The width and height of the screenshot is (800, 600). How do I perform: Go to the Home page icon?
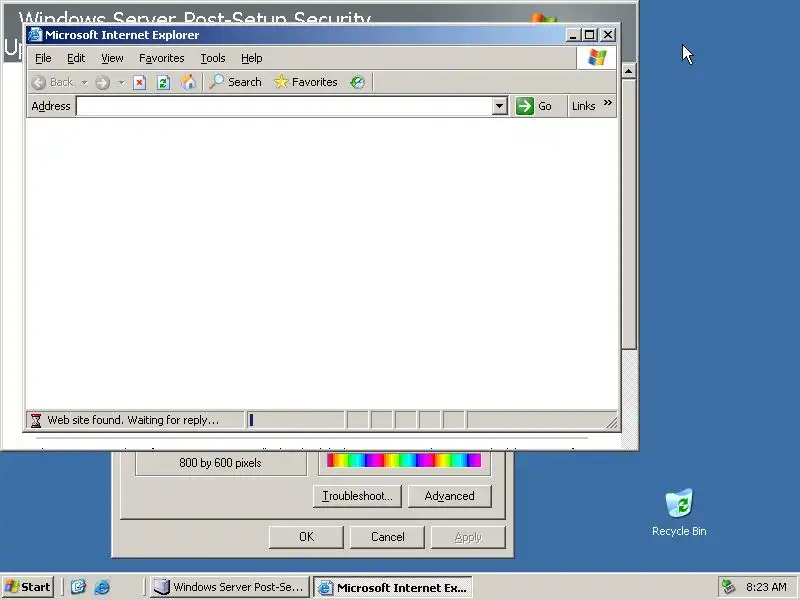click(188, 82)
